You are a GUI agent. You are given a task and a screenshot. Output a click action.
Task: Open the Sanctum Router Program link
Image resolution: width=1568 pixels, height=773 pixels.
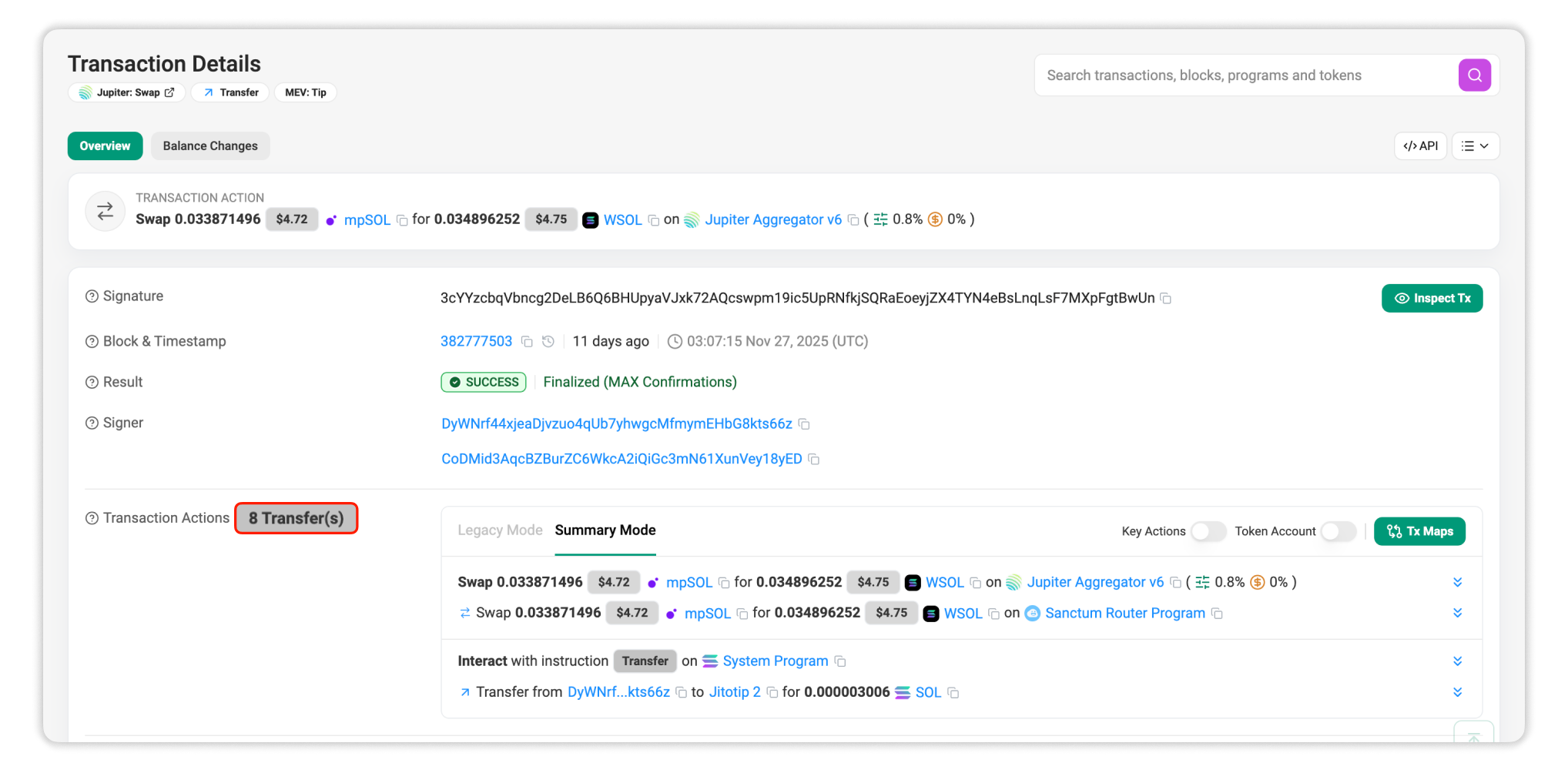coord(1124,613)
